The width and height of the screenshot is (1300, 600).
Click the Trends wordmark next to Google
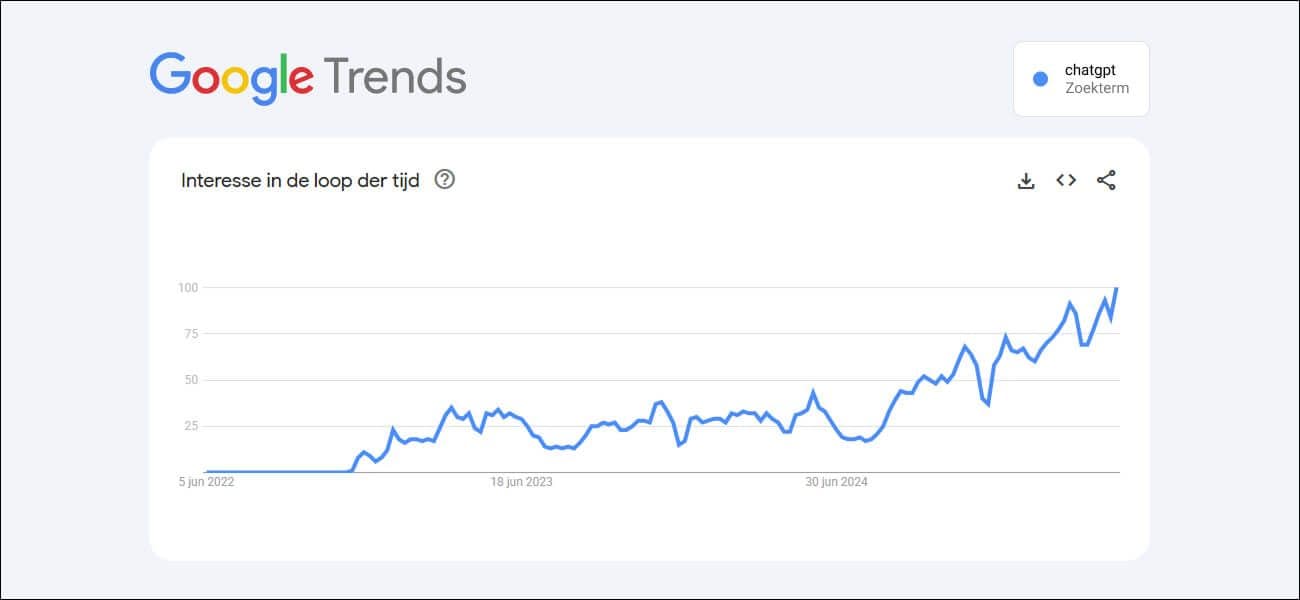(x=395, y=75)
